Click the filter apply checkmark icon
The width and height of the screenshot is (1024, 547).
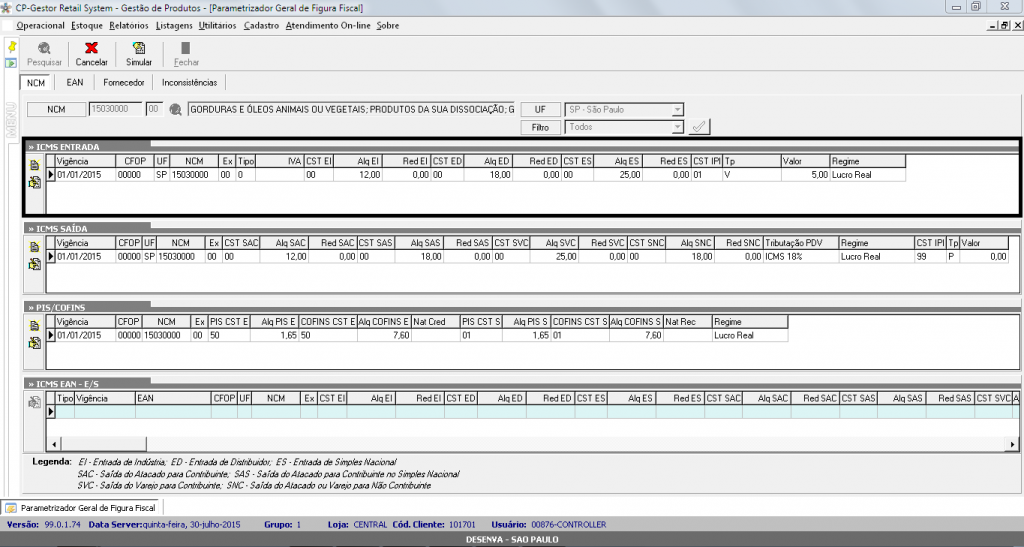[x=700, y=127]
